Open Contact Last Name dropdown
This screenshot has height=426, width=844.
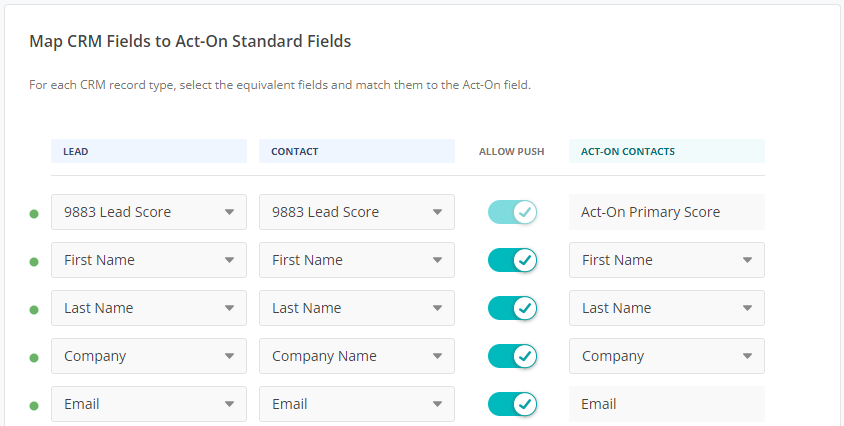pos(357,308)
